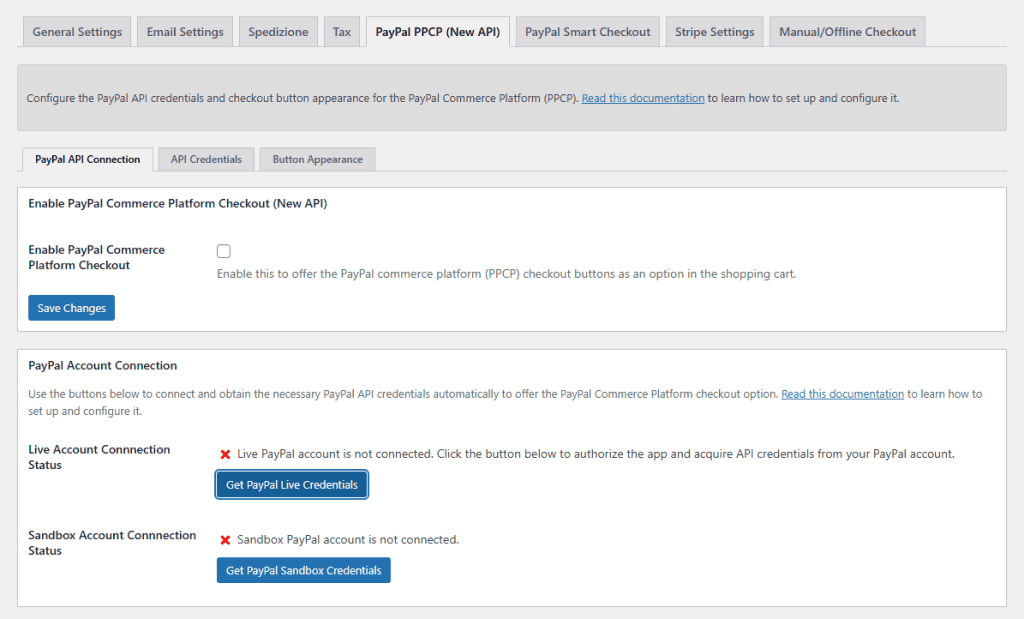1024x619 pixels.
Task: Switch to the Button Appearance sub-tab
Action: 317,159
